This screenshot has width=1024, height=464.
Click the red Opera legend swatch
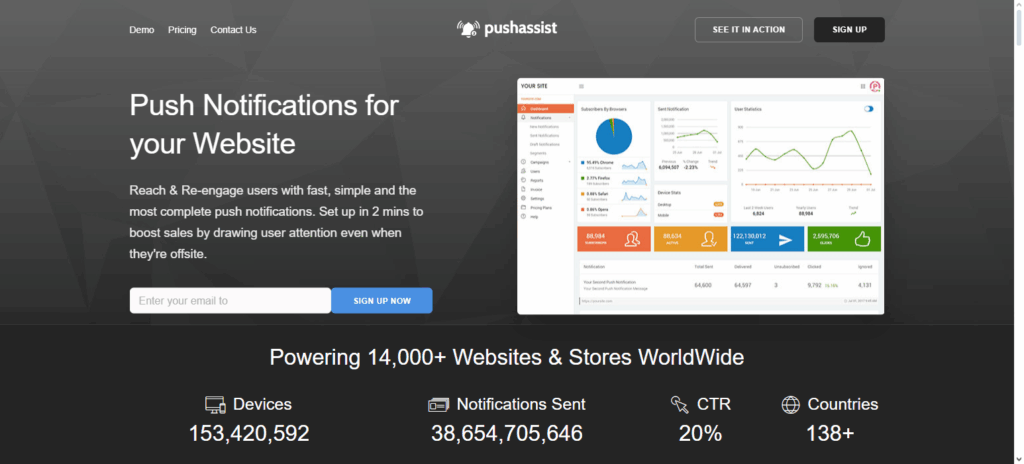[583, 210]
